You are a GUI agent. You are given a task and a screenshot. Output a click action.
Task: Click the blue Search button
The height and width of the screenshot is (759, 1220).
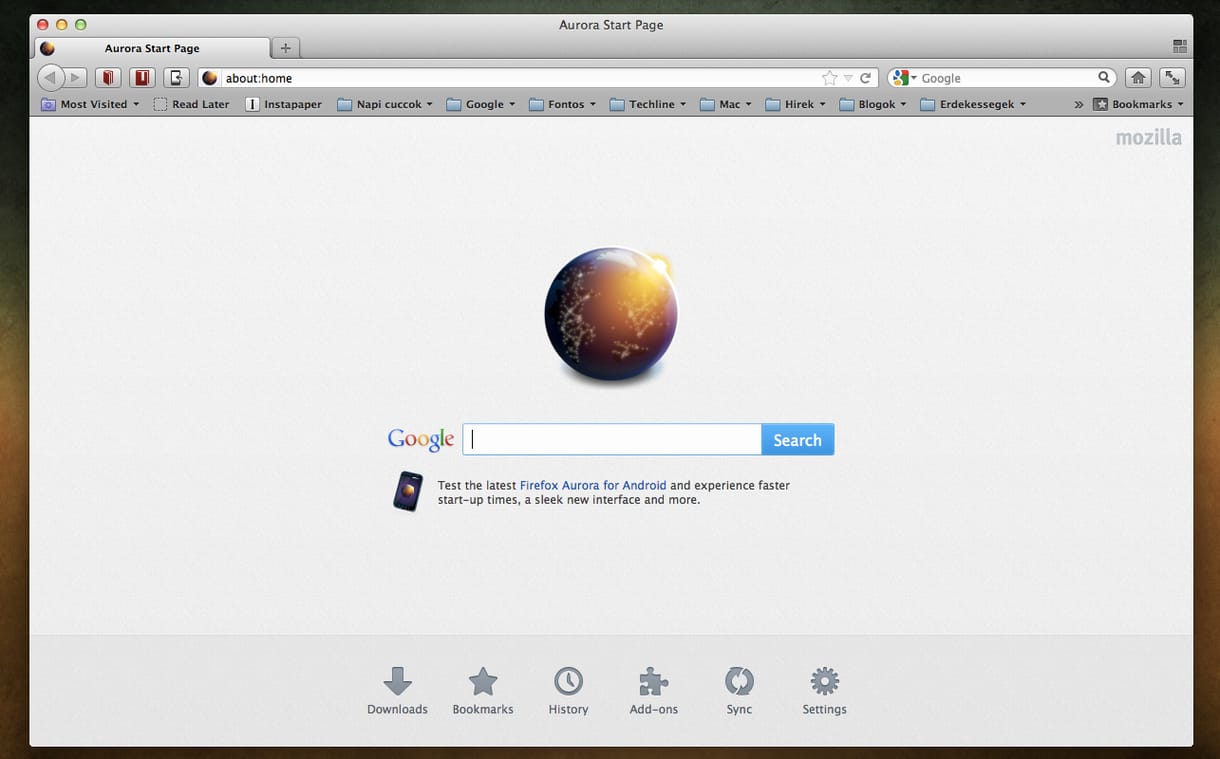coord(797,440)
